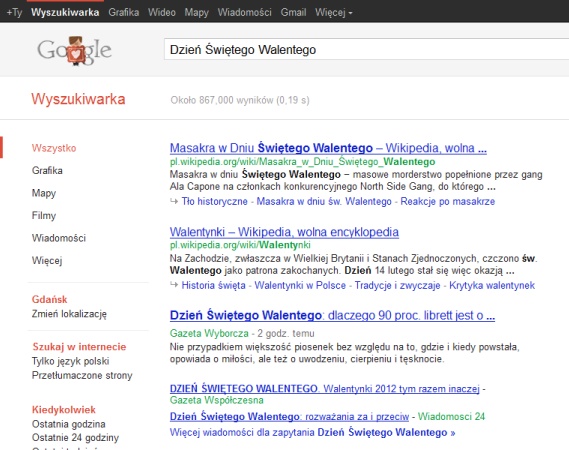
Task: Click the Około 867,000 wyników result count
Action: pos(240,100)
